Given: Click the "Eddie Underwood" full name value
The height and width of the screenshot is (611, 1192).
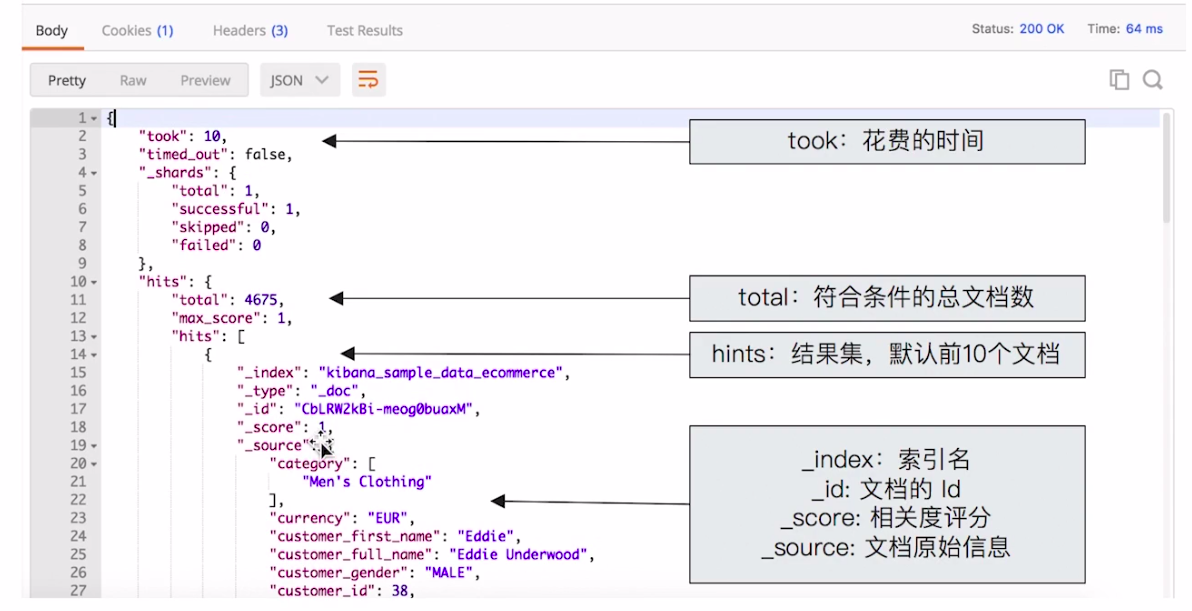Looking at the screenshot, I should tap(518, 555).
